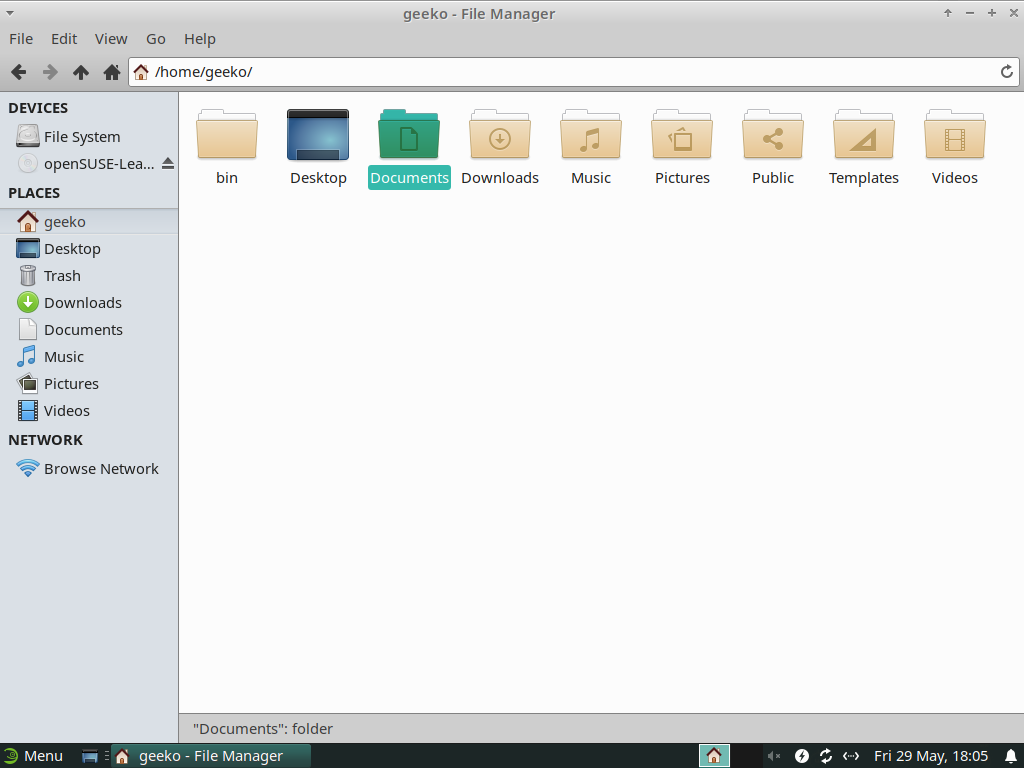Open the window menu dropdown arrow
1024x768 pixels.
(10, 13)
